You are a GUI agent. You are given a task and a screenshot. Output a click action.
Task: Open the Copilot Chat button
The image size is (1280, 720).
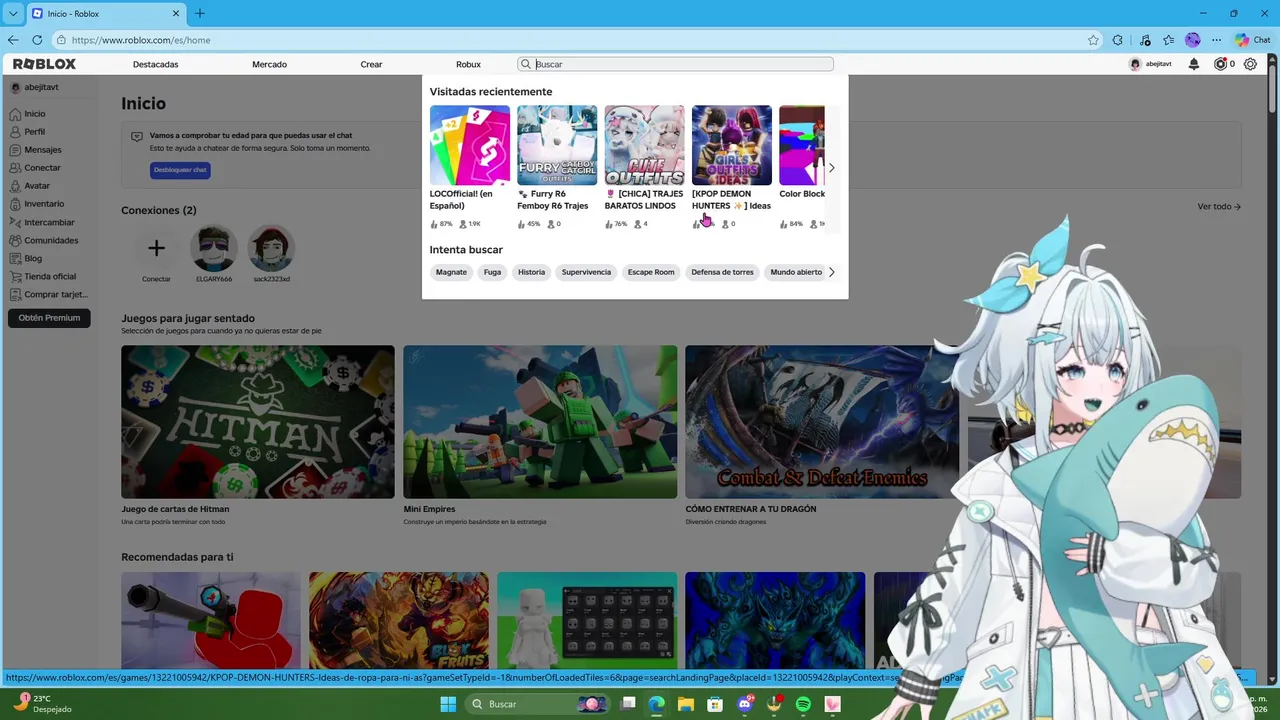point(1252,40)
